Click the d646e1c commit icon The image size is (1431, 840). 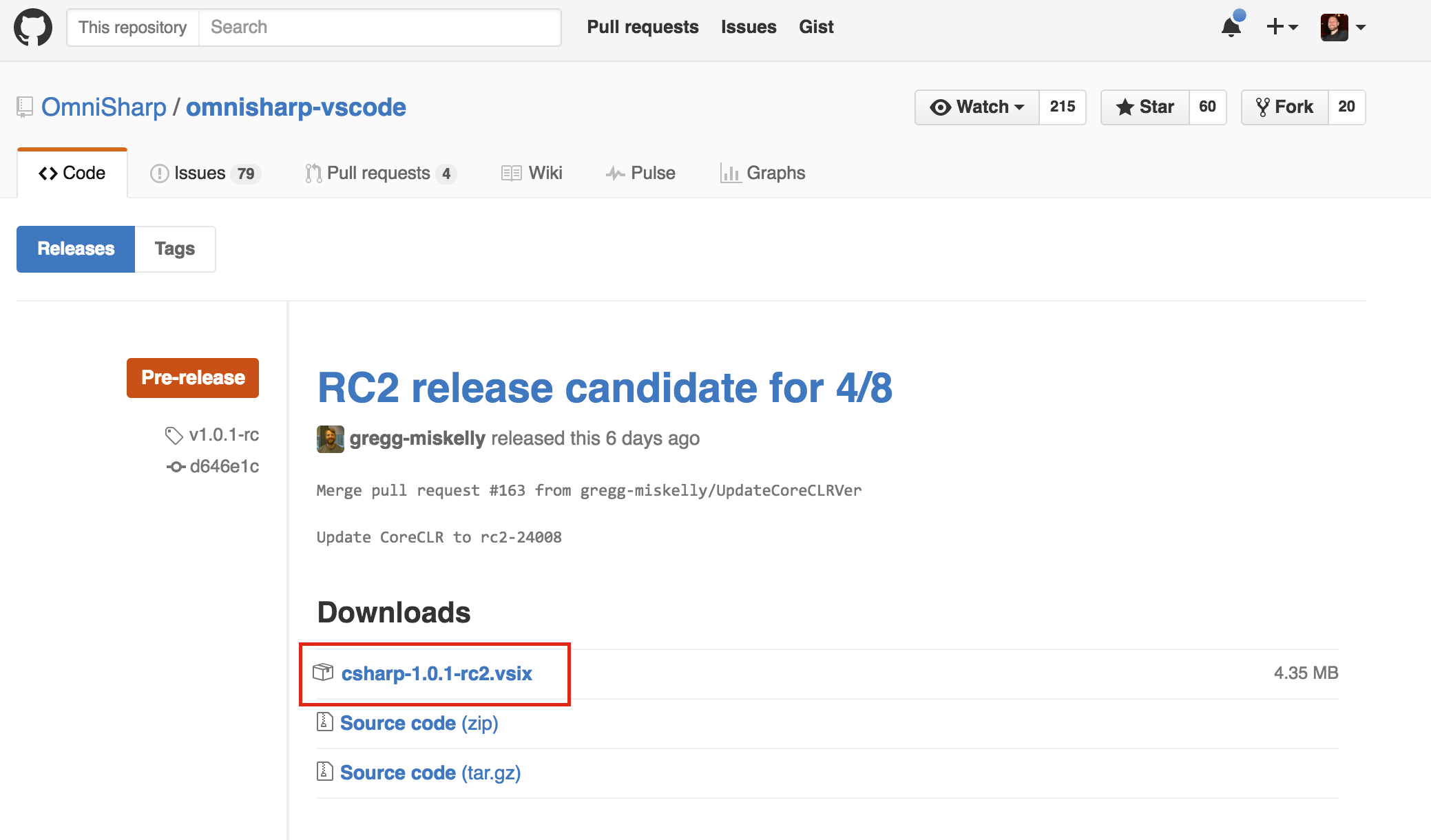[176, 467]
